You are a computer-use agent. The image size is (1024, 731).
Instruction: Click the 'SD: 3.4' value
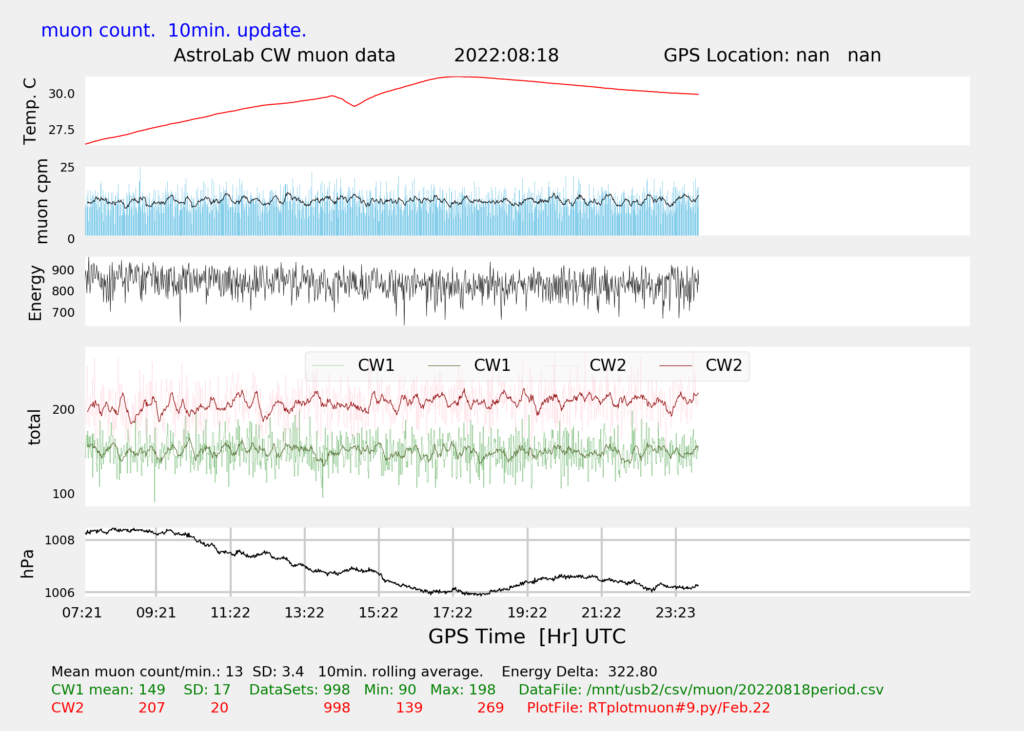pos(278,672)
